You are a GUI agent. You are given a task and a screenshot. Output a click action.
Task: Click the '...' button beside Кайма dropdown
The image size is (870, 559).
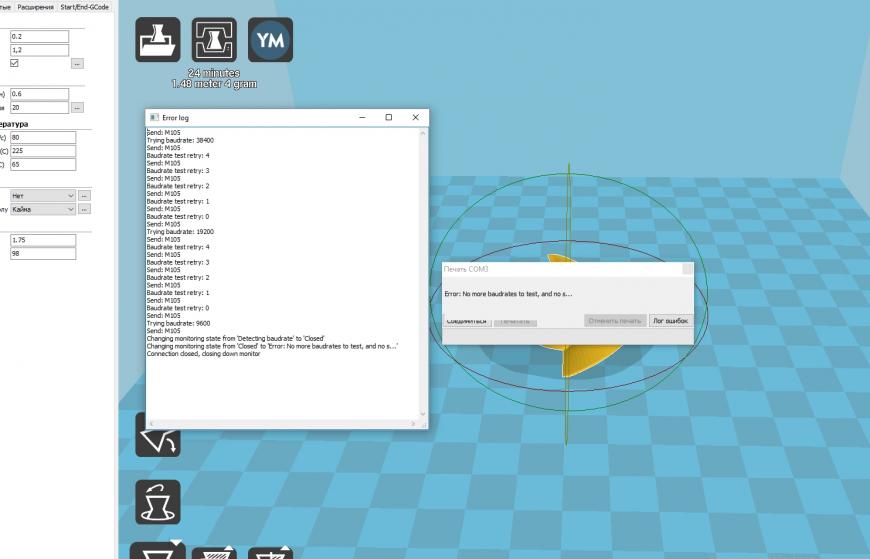click(84, 209)
